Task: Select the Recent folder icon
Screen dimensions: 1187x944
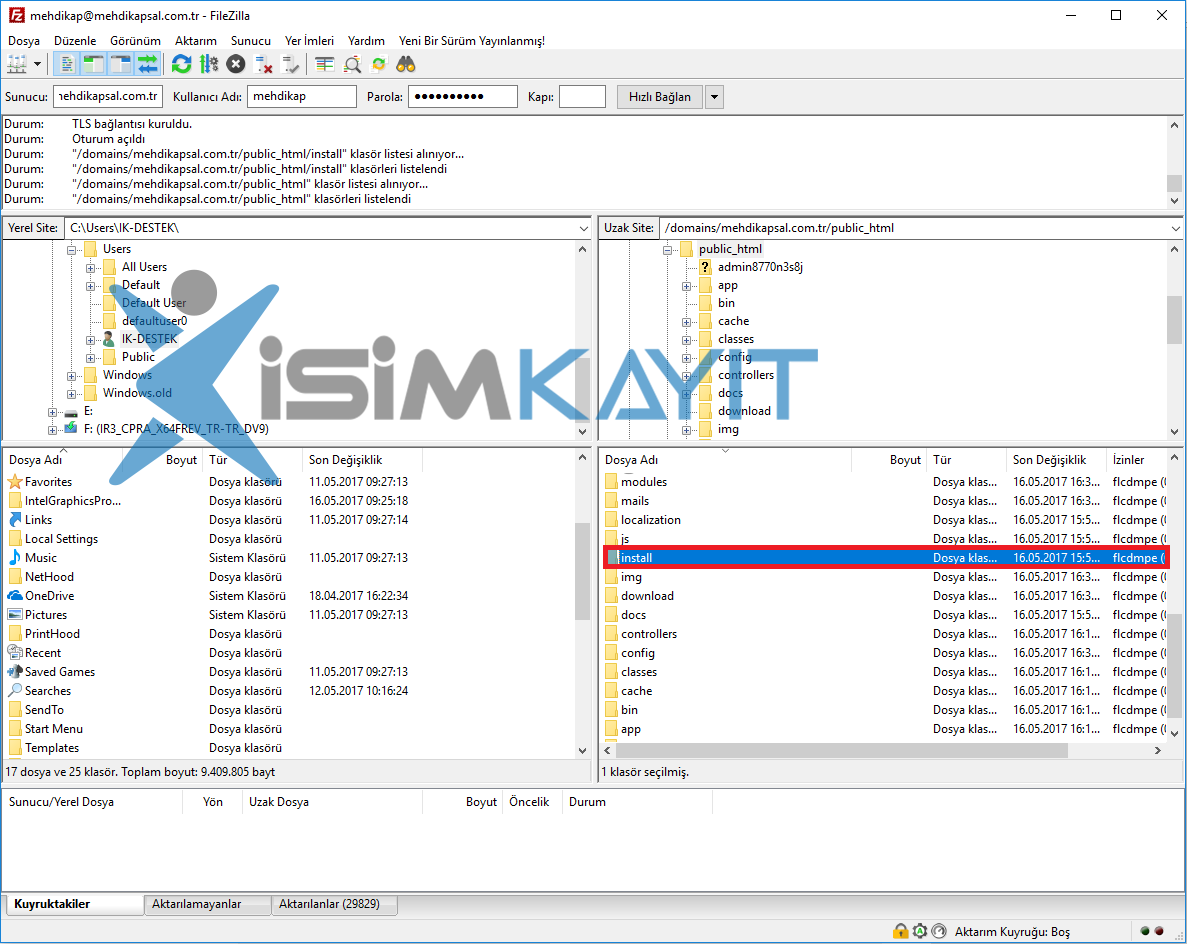Action: click(x=15, y=653)
